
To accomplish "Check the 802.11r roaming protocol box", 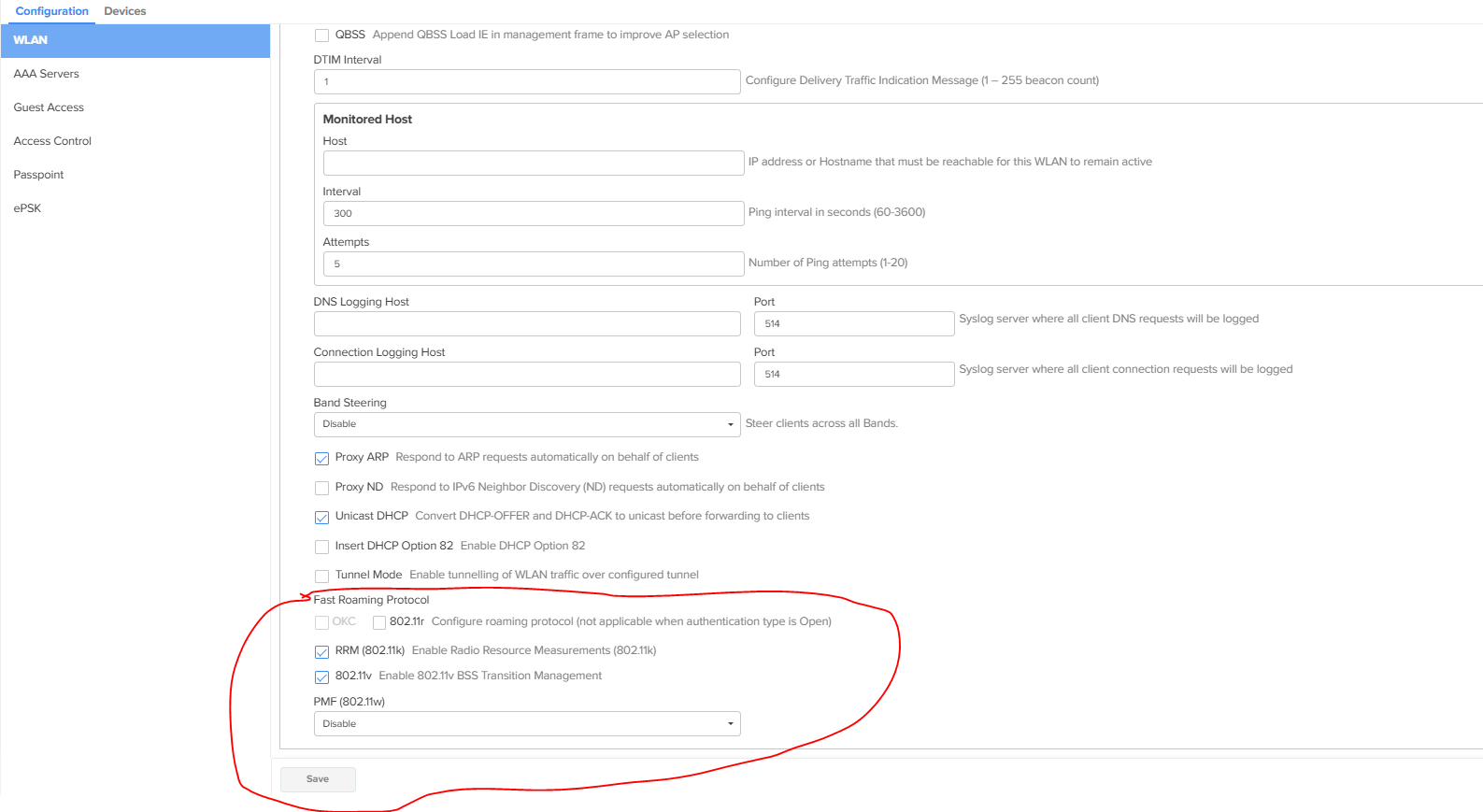I will 379,622.
